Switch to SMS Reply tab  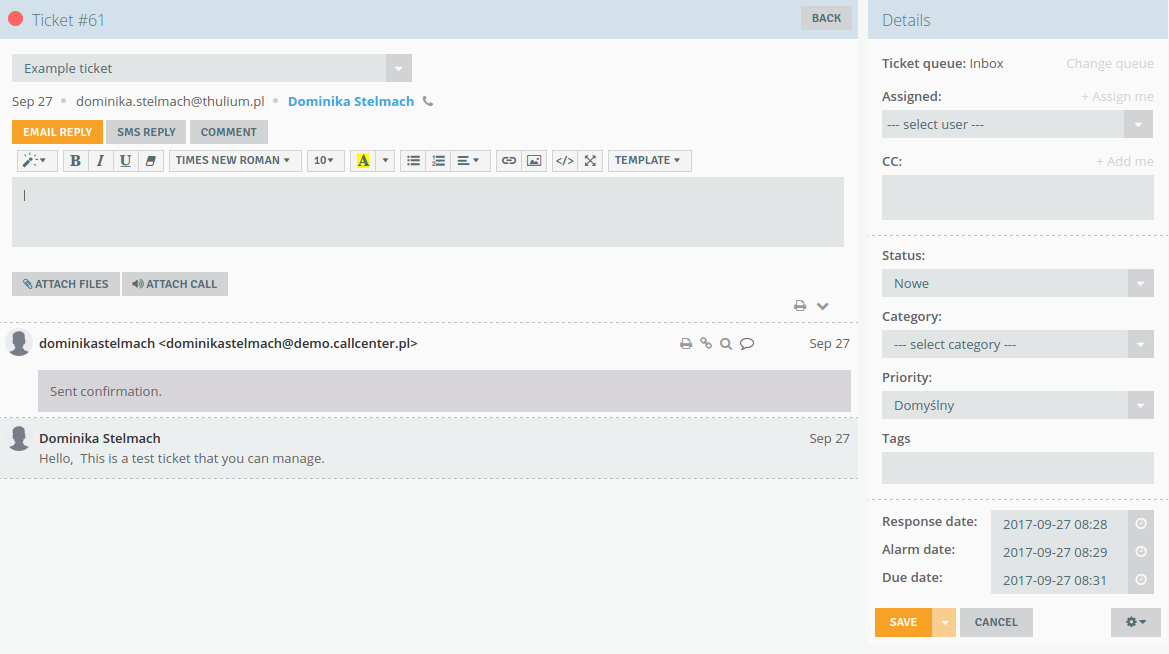point(146,132)
